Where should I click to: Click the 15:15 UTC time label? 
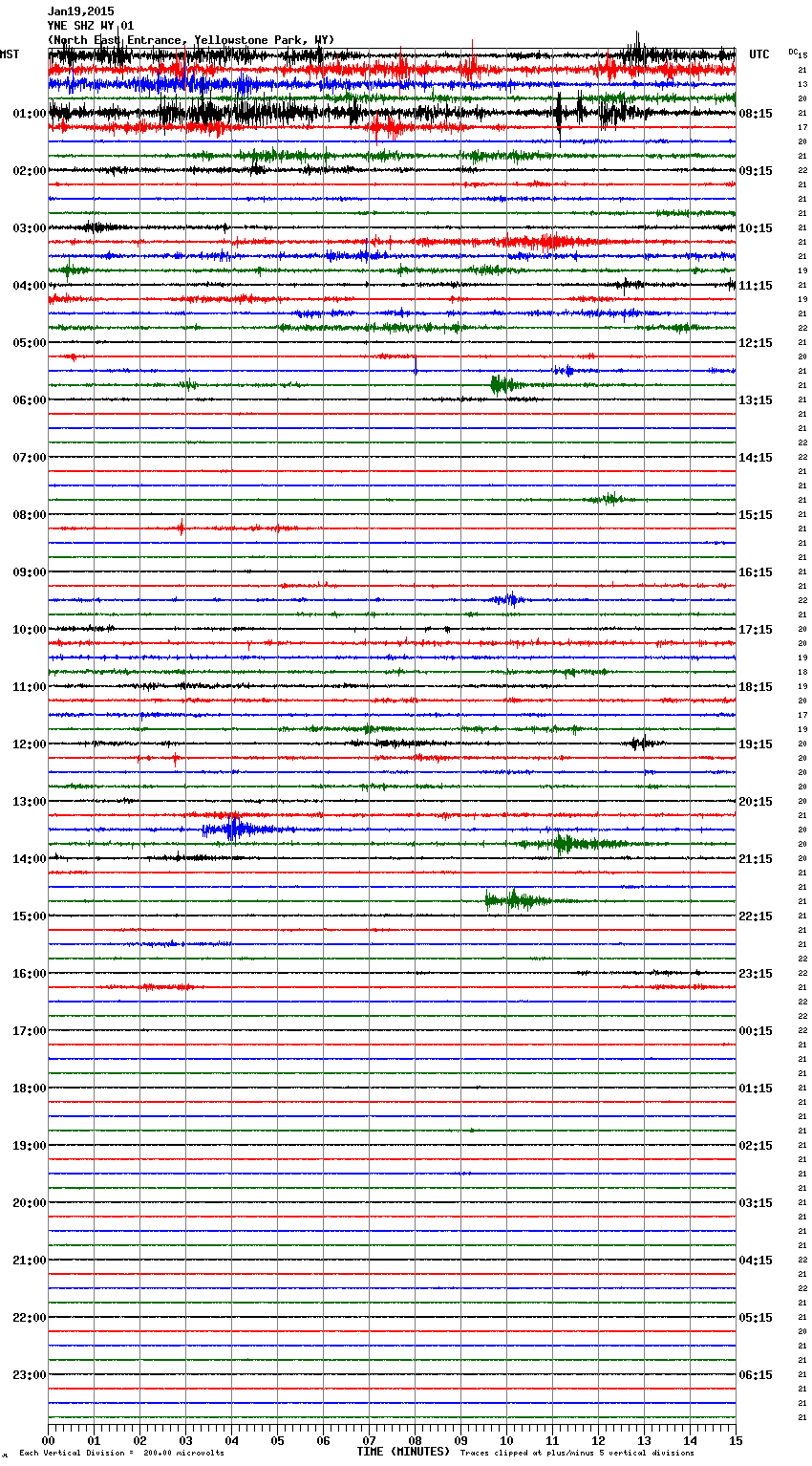756,515
